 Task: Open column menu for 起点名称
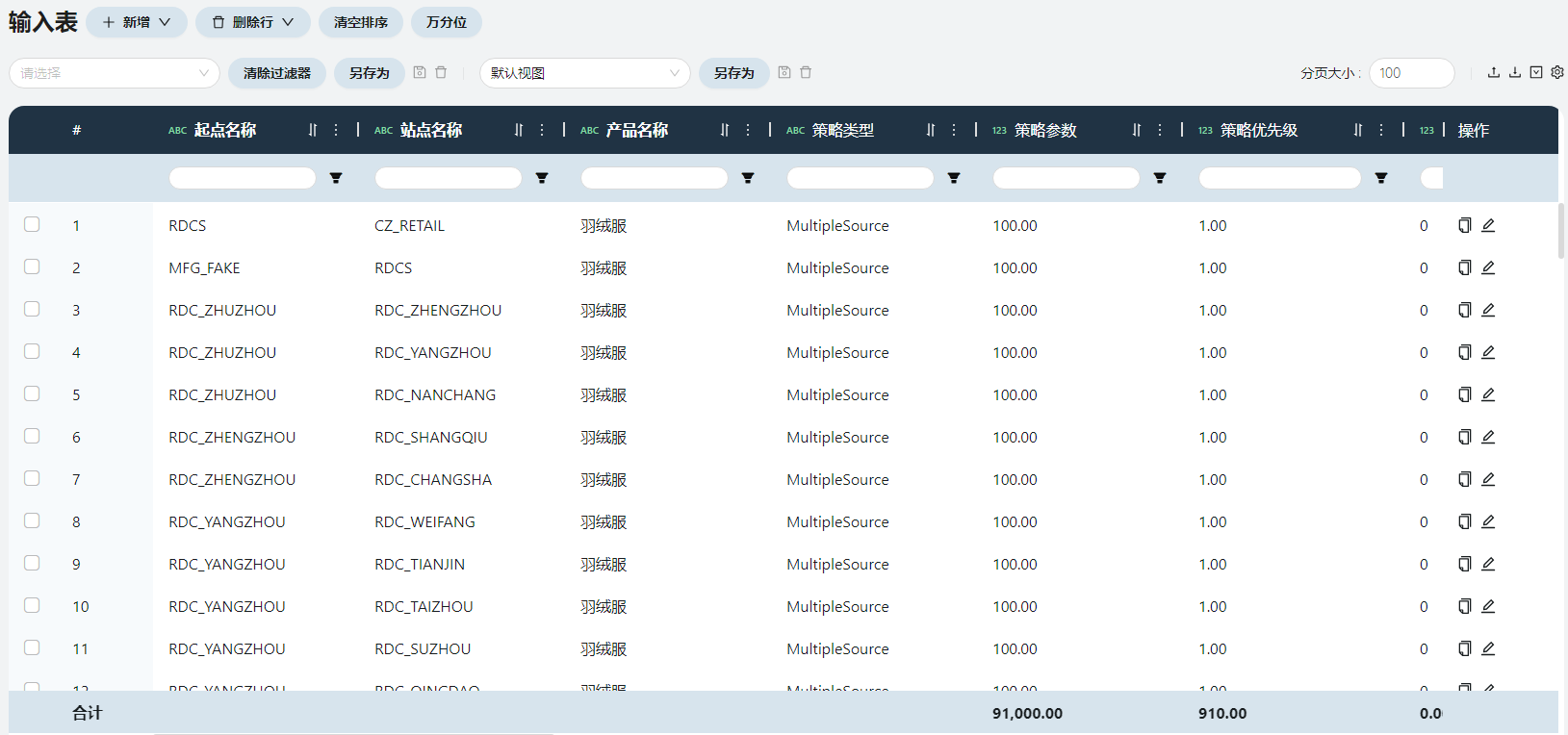point(336,130)
